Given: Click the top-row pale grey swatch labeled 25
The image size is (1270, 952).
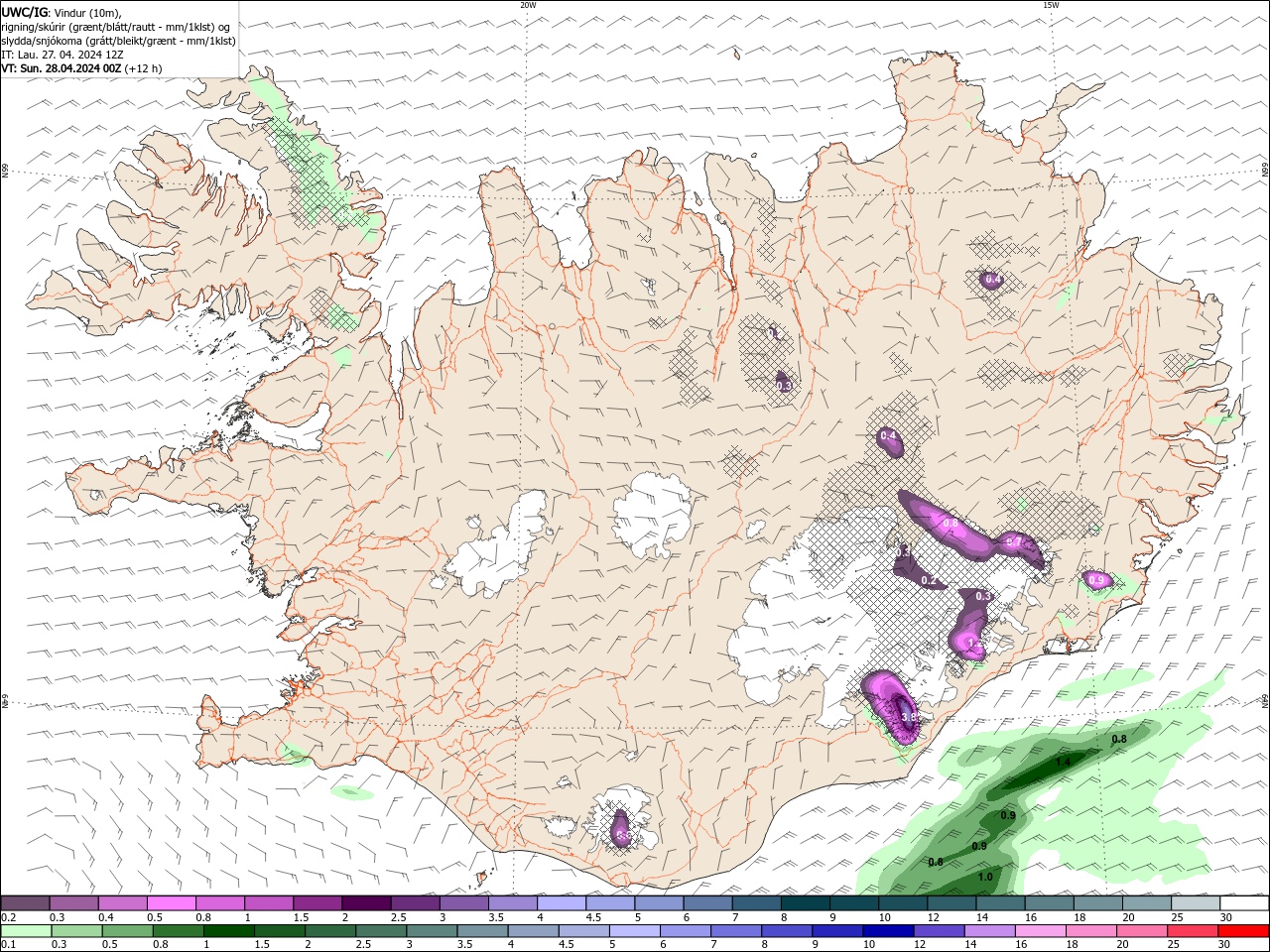Looking at the screenshot, I should coord(1196,903).
